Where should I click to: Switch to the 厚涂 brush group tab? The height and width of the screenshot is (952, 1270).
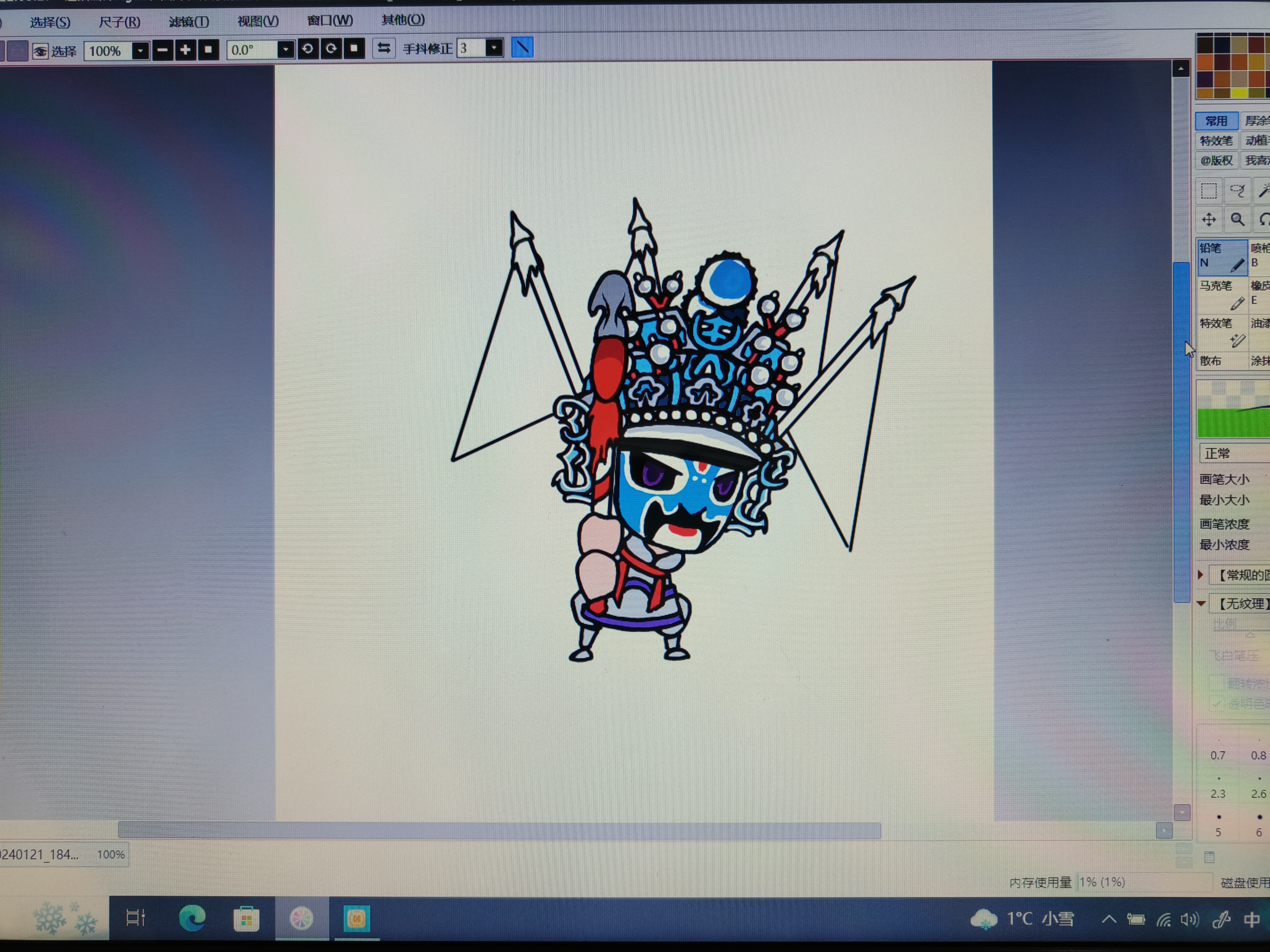(x=1256, y=121)
